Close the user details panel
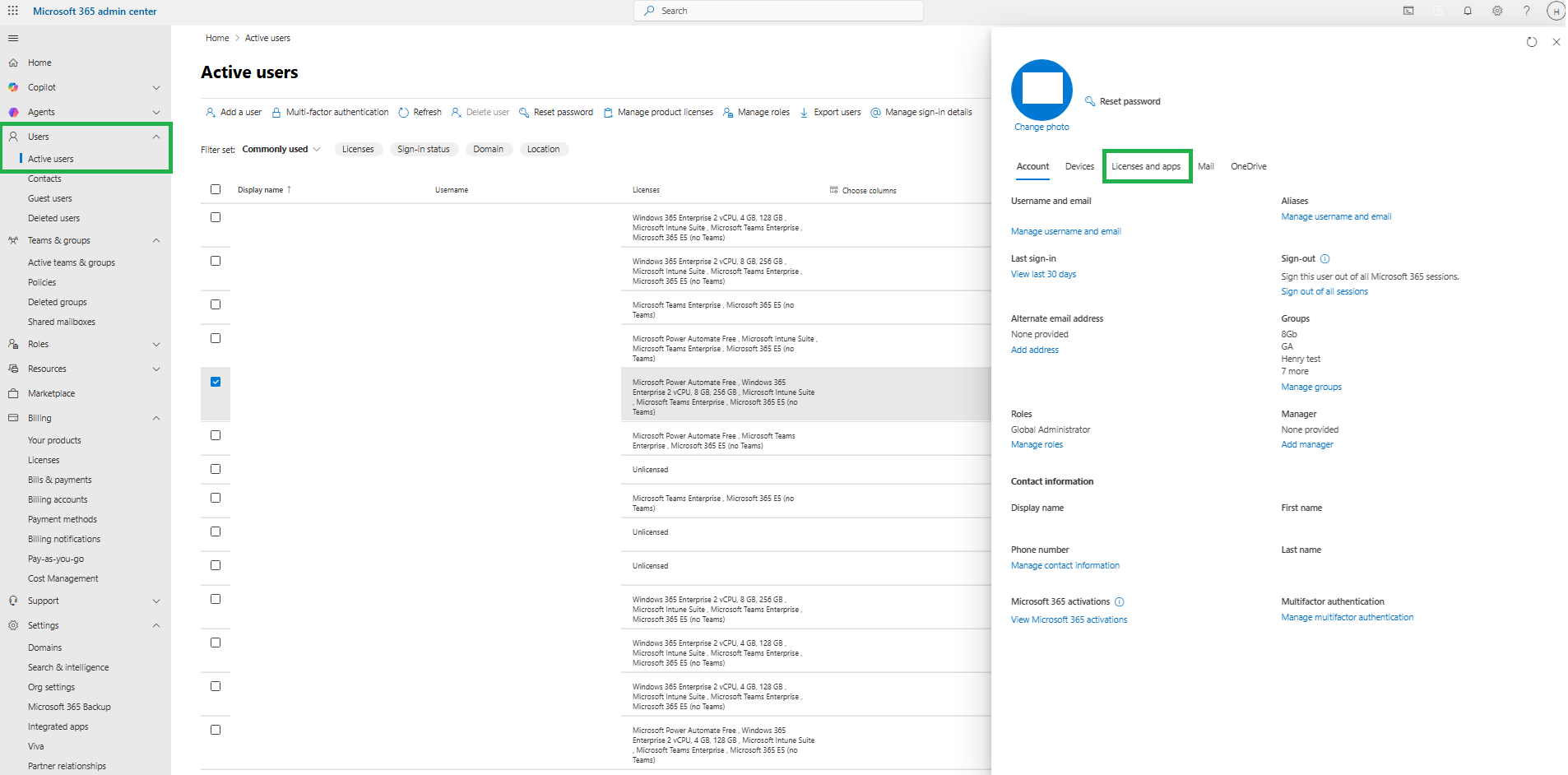 1556,42
